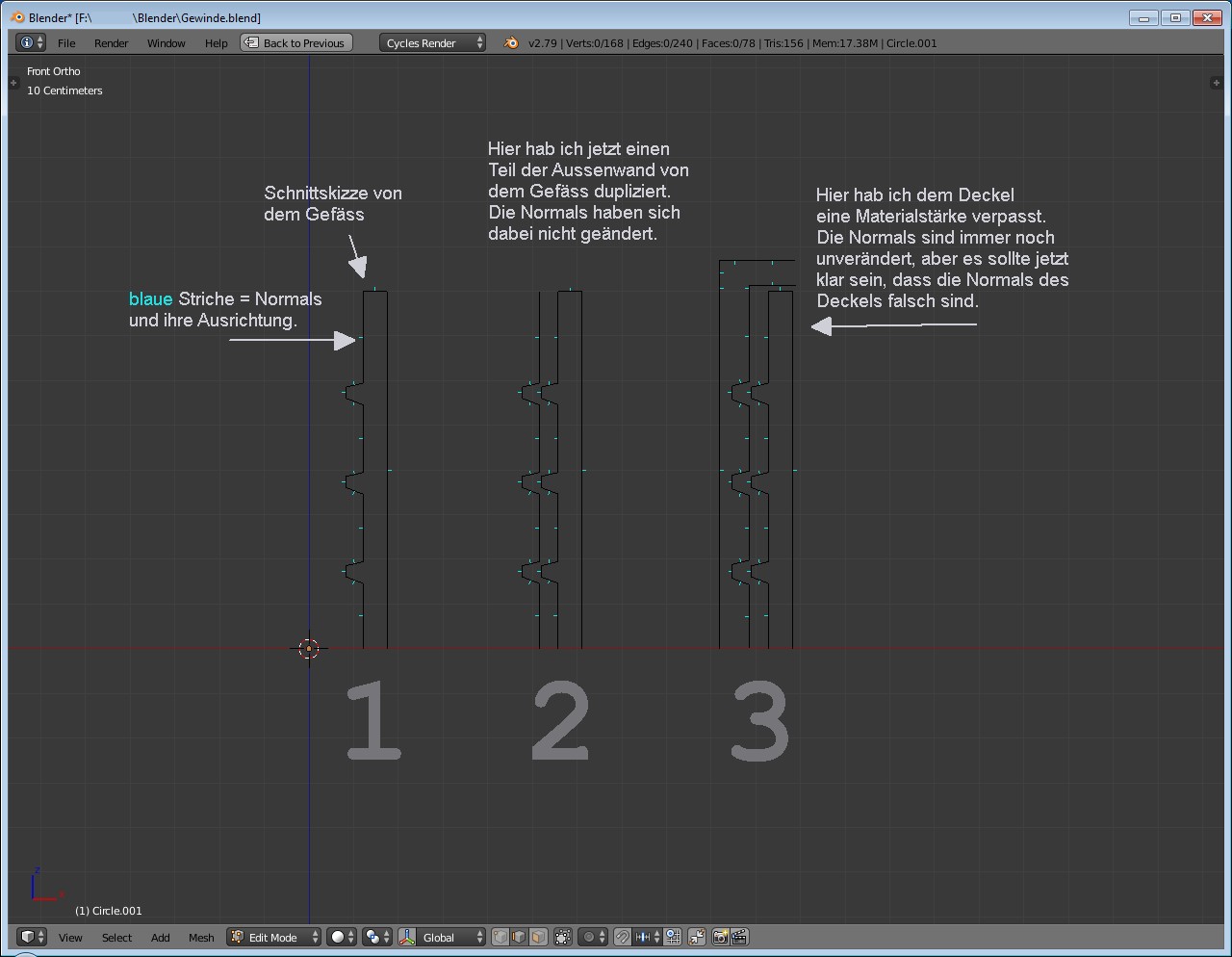Expand the tool shelf at left edge

(13, 83)
